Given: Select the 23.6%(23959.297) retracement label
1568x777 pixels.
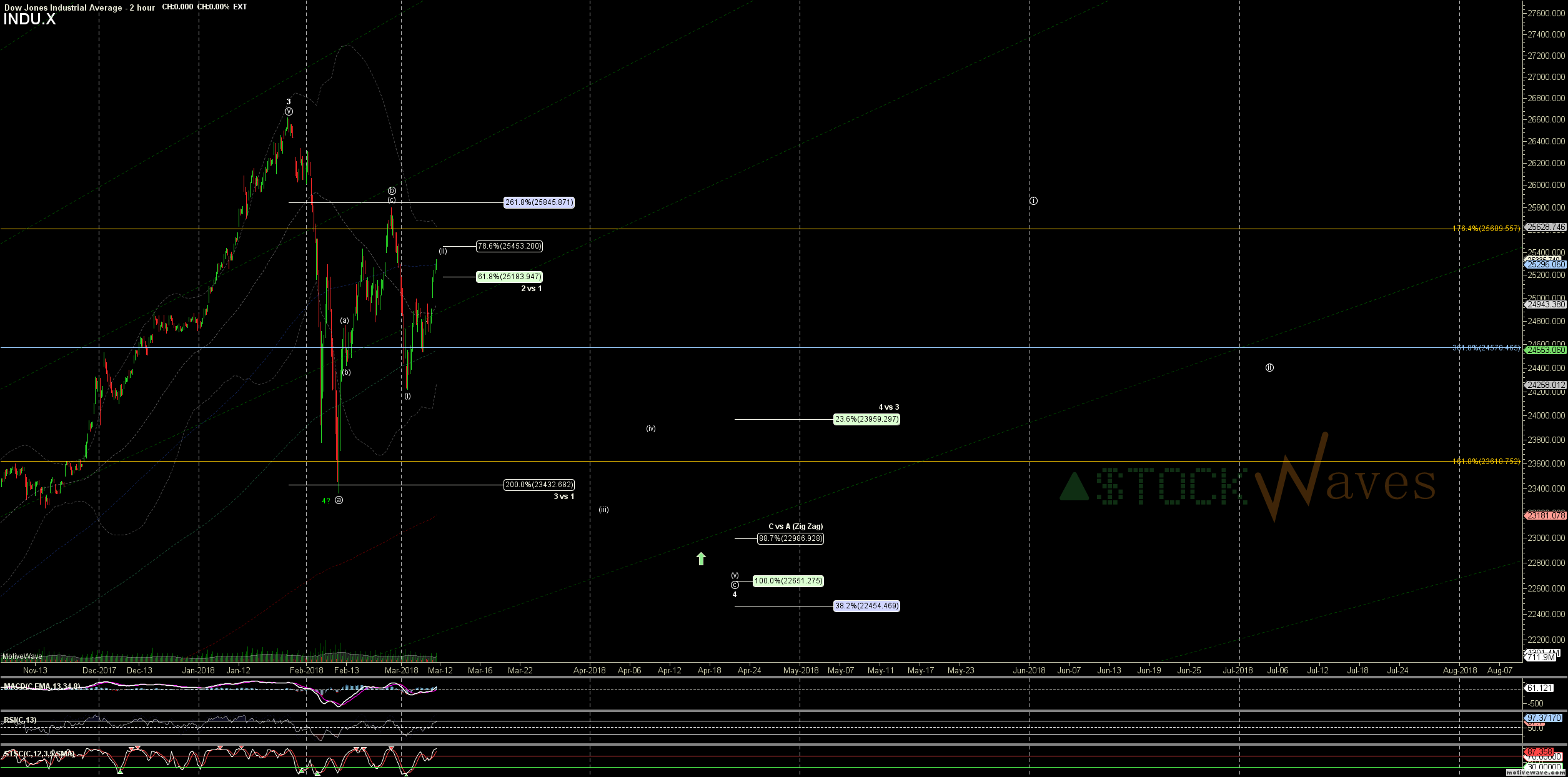Looking at the screenshot, I should [x=867, y=419].
